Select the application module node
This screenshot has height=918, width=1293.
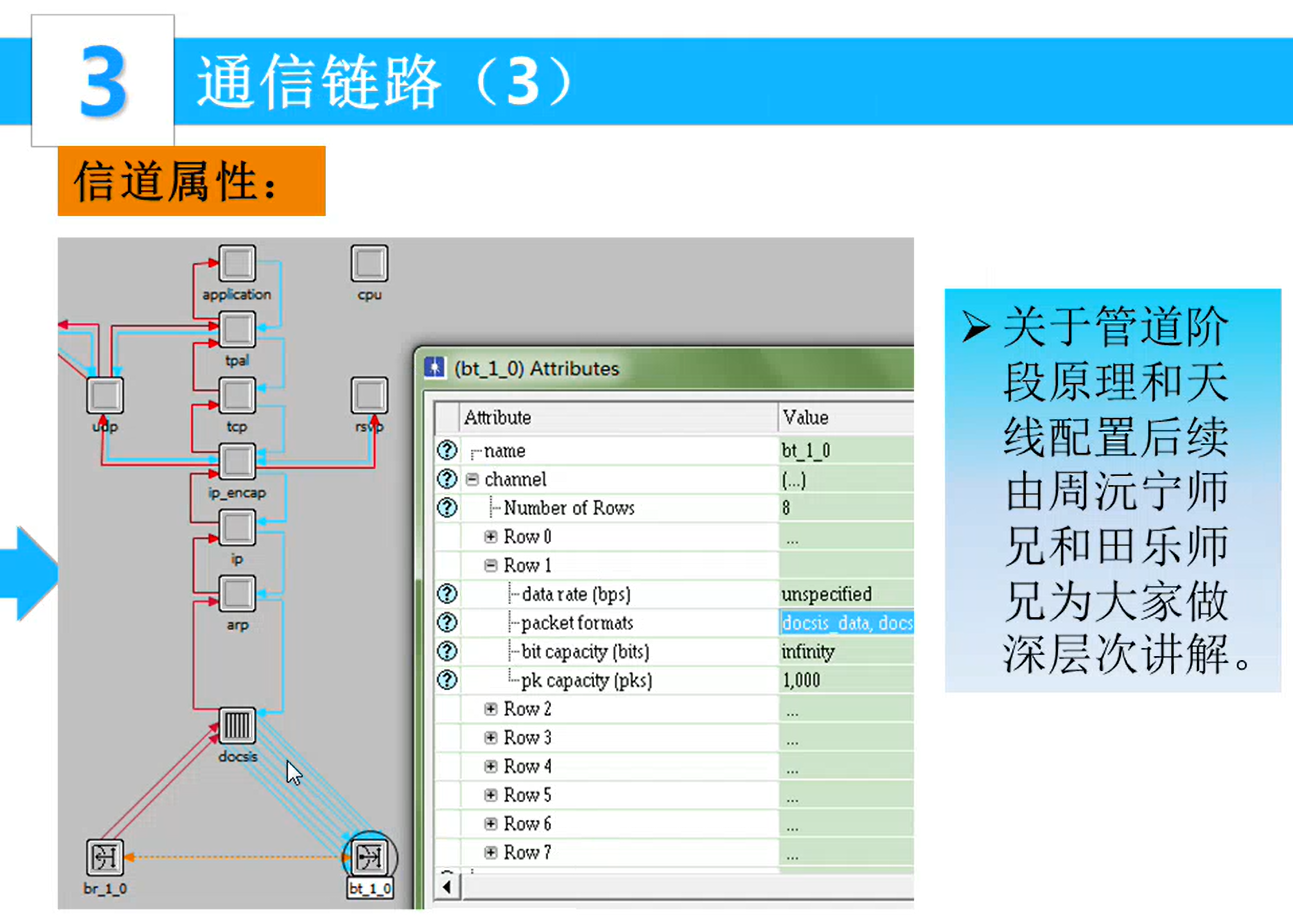coord(237,264)
